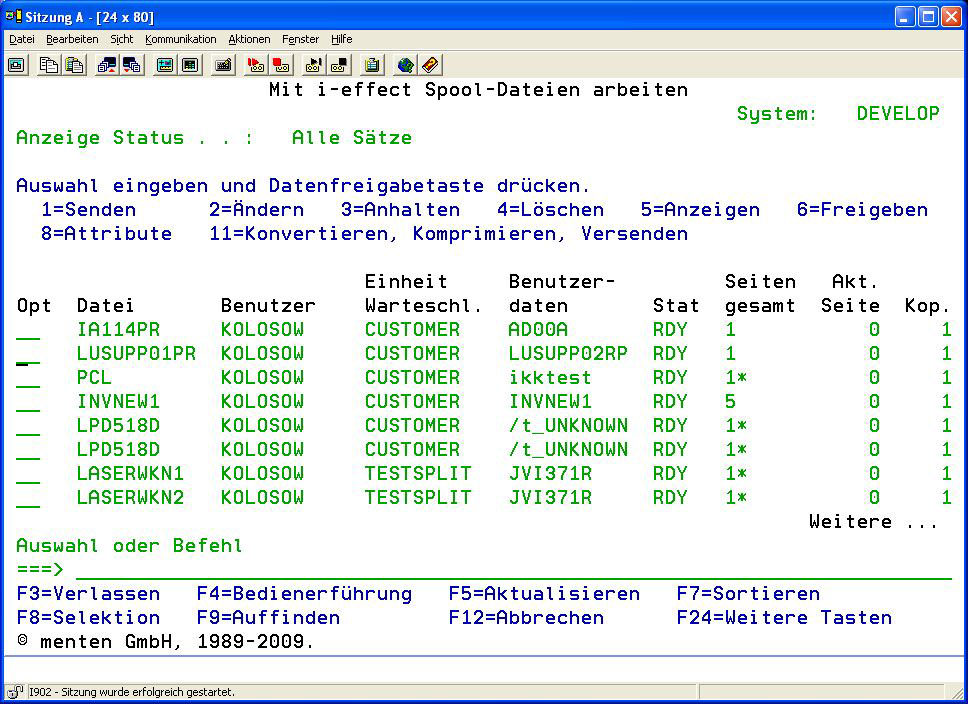
Task: Click the help question mark toolbar icon
Action: (x=430, y=65)
